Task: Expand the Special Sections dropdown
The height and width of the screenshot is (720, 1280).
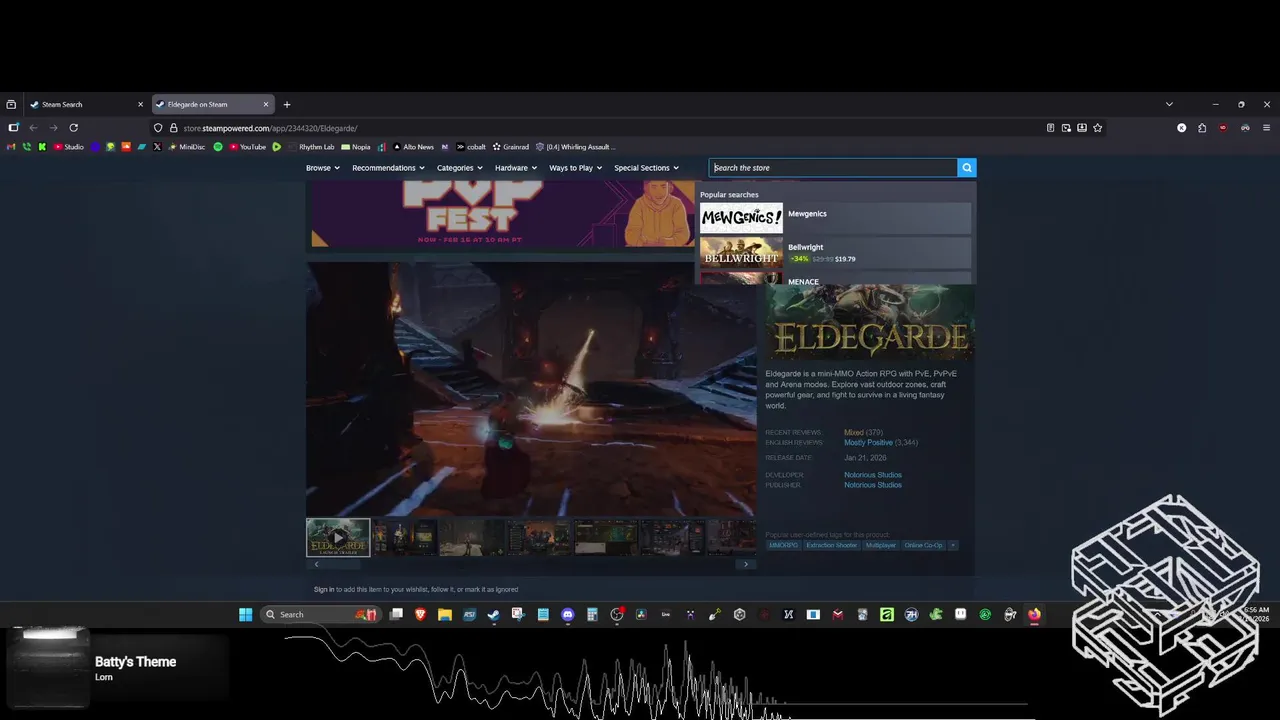Action: coord(646,168)
